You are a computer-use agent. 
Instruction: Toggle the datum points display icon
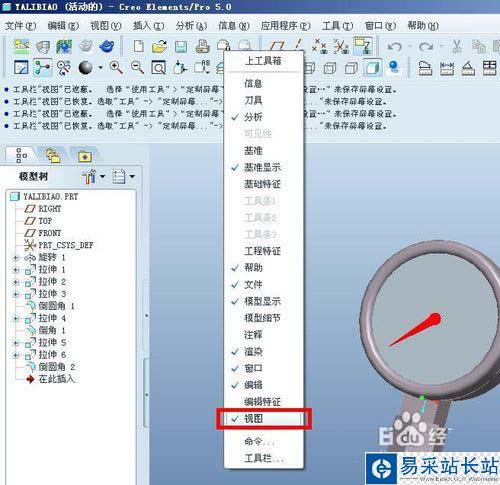[x=319, y=46]
